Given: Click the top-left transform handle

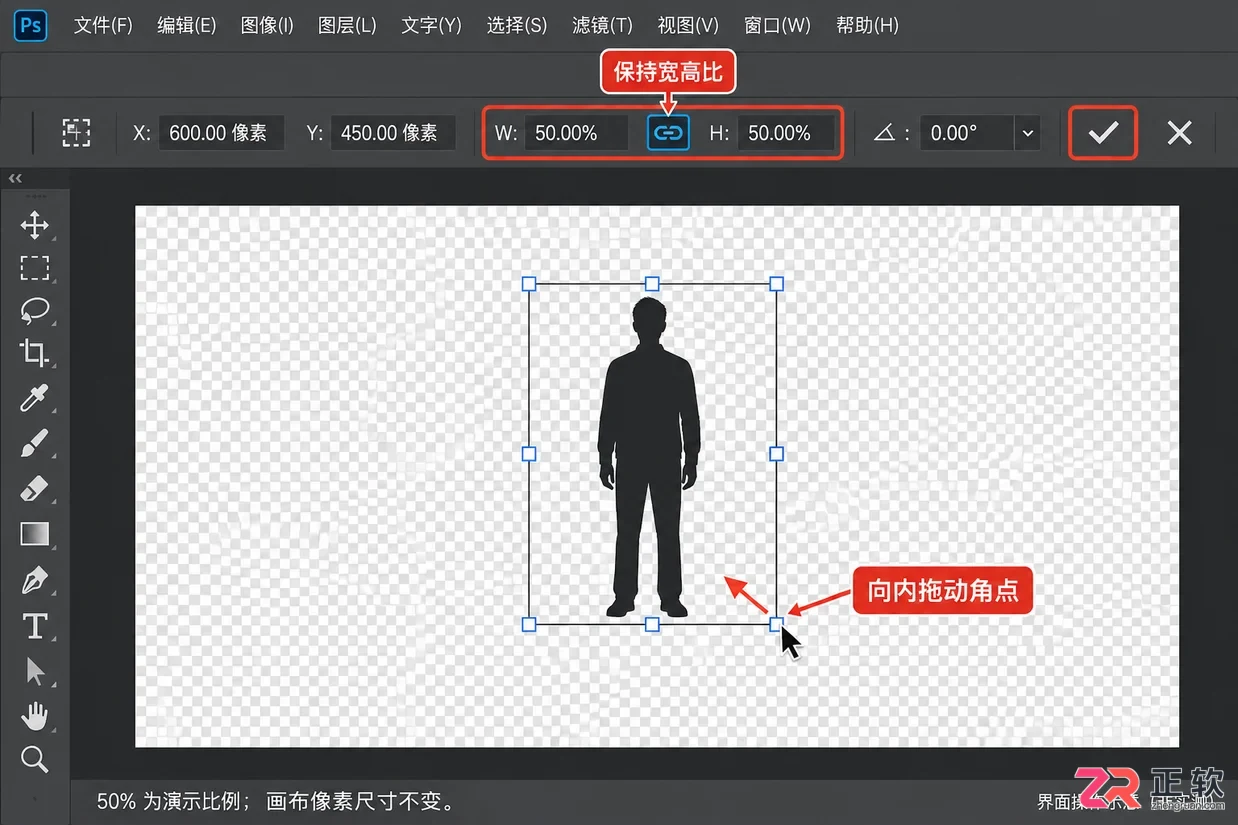Looking at the screenshot, I should (x=529, y=284).
